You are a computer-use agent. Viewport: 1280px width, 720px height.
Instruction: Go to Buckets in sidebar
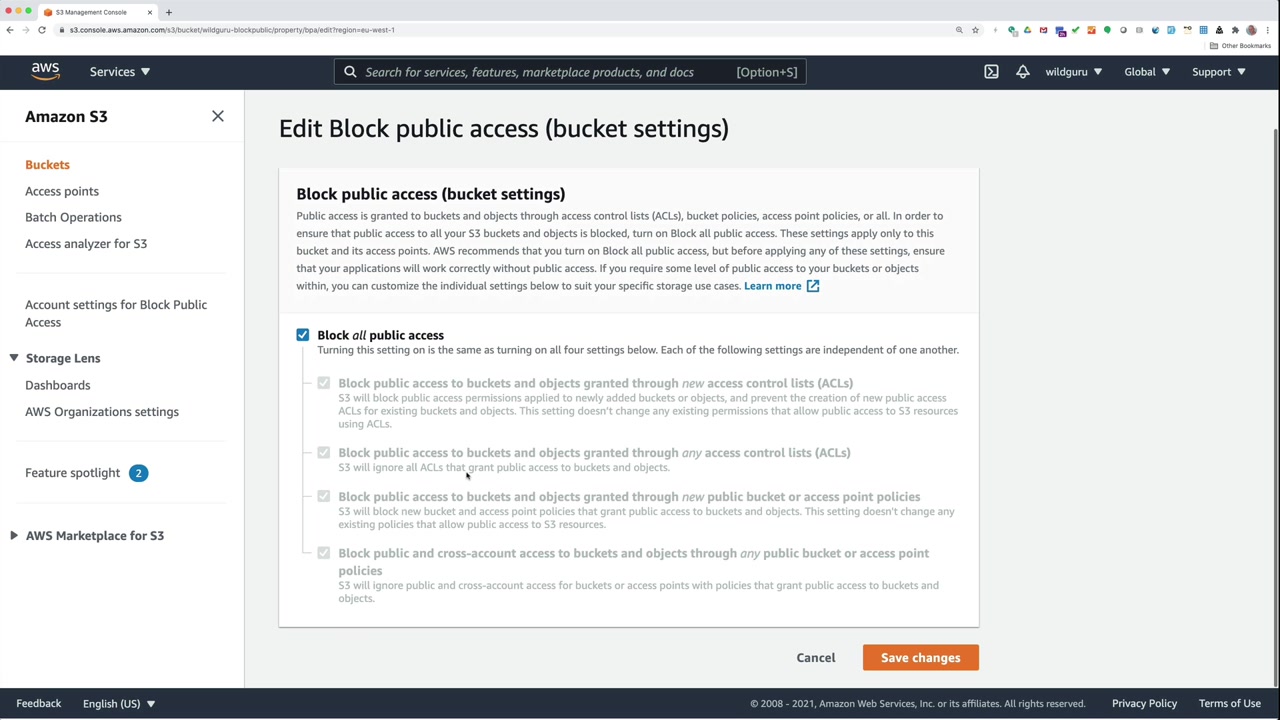click(x=47, y=165)
